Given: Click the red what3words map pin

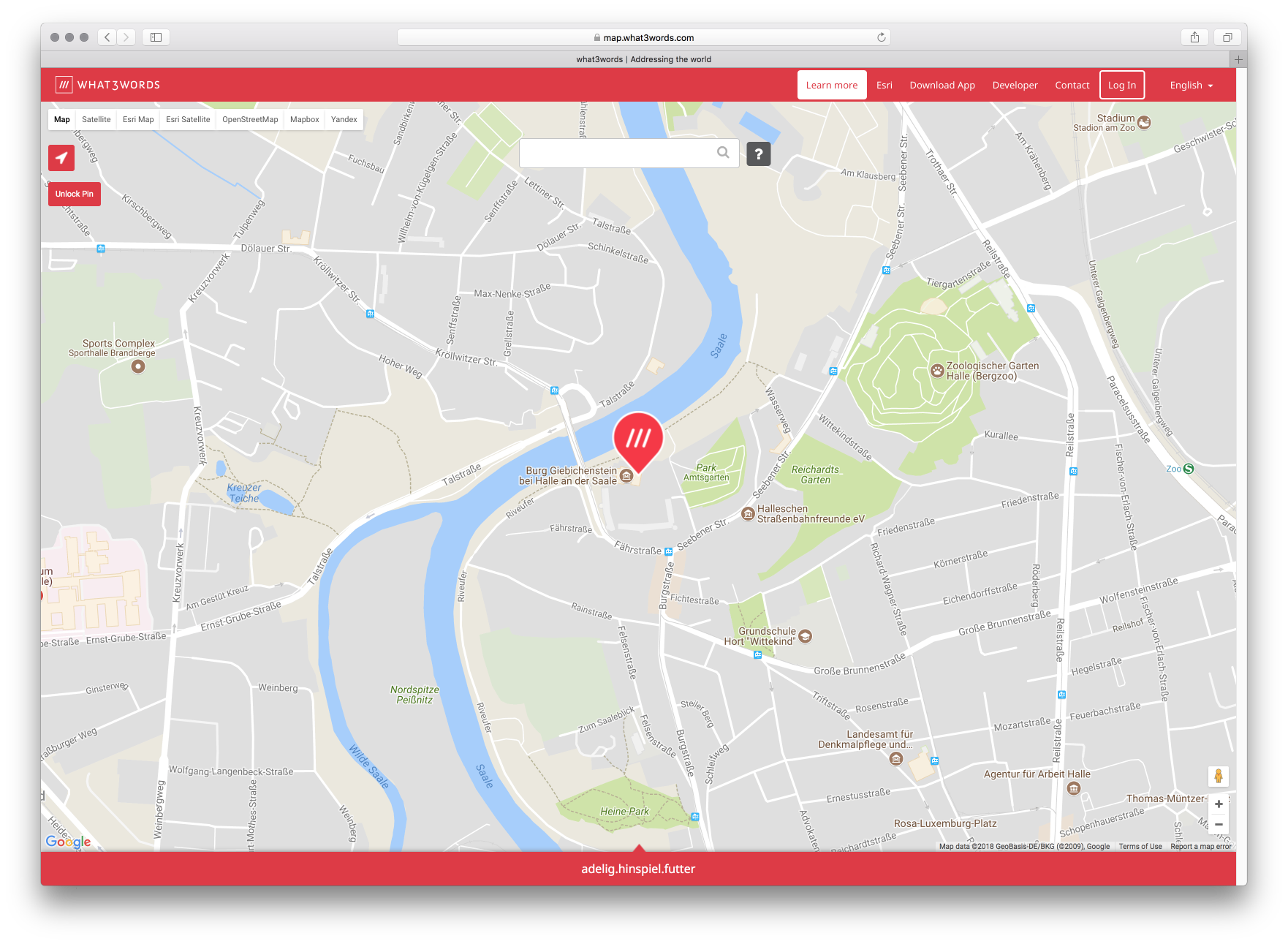Looking at the screenshot, I should point(638,442).
